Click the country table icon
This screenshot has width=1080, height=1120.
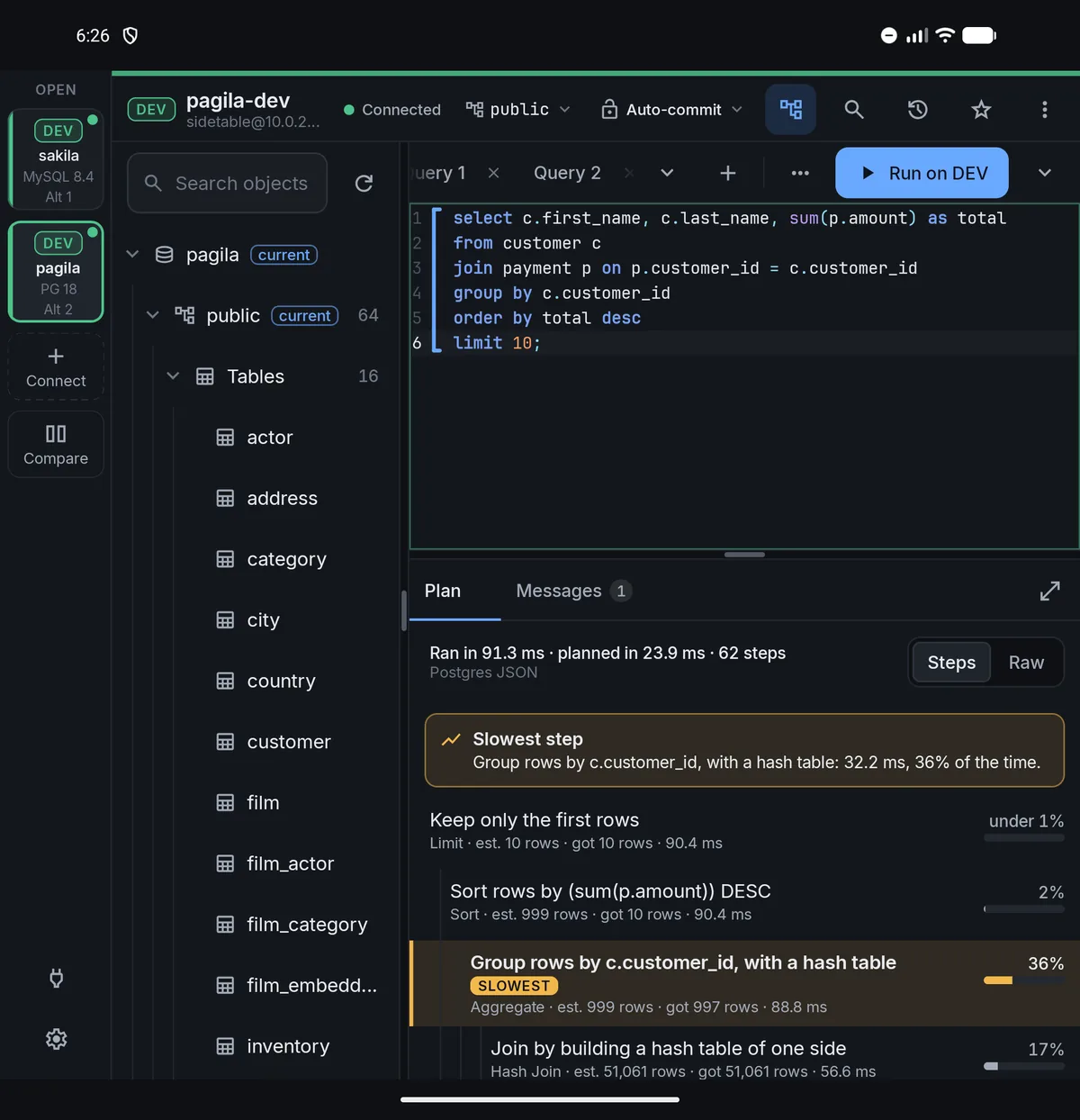(225, 681)
